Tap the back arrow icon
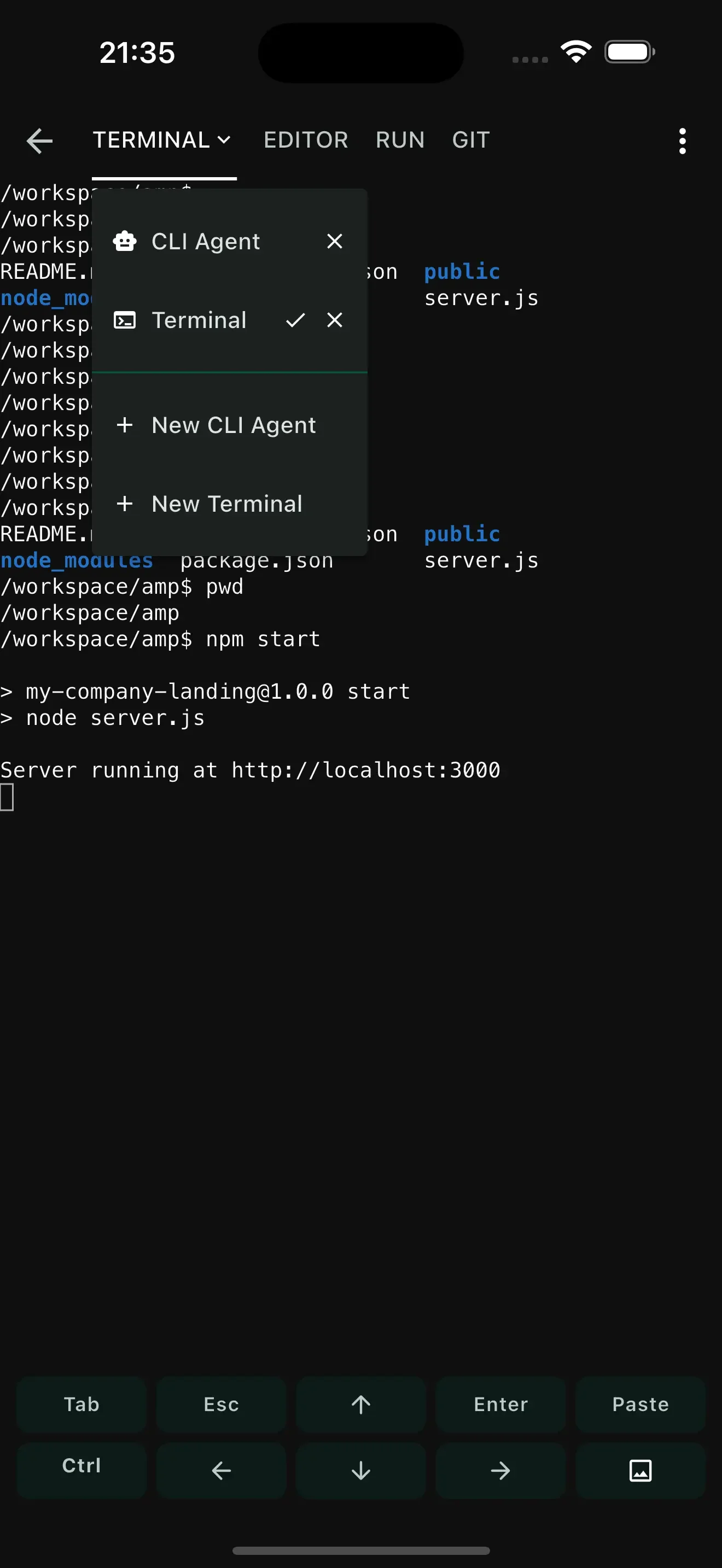The width and height of the screenshot is (722, 1568). 39,141
